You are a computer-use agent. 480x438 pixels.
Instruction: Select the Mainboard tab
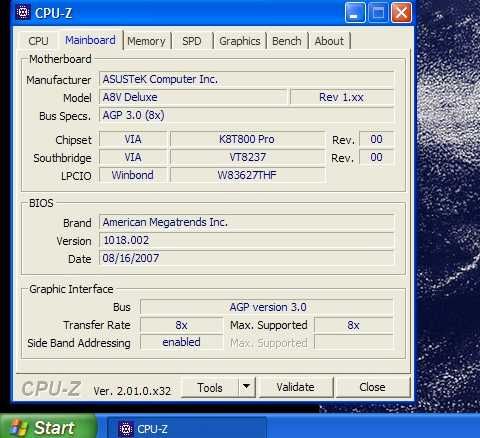coord(90,40)
